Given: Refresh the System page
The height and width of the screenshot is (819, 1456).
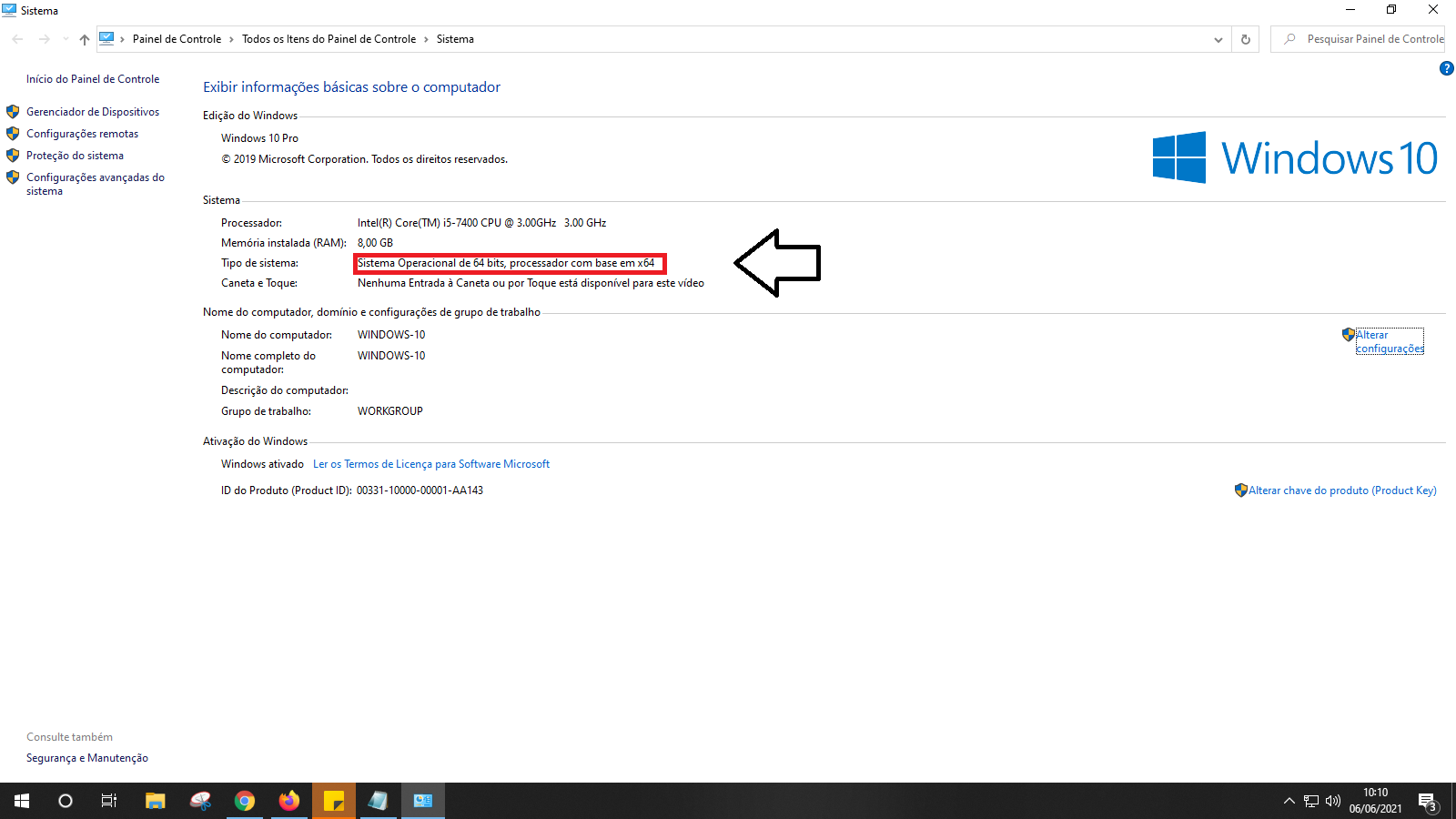Looking at the screenshot, I should click(1246, 39).
